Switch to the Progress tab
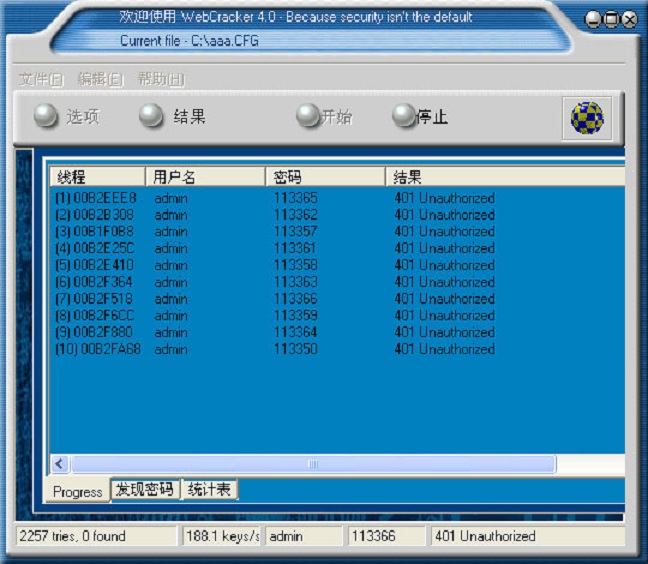 [x=77, y=492]
